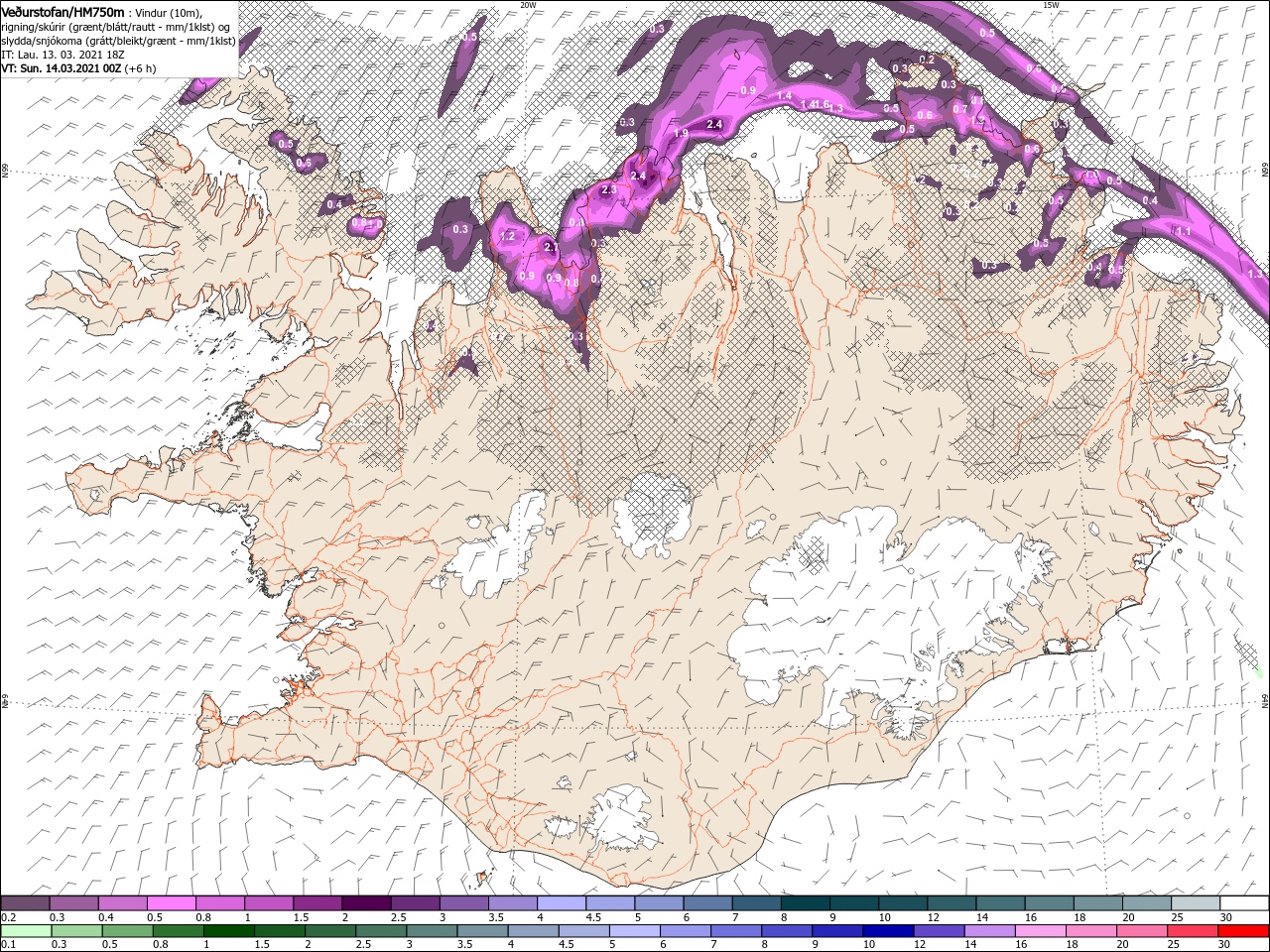Select top legend swatch between 8 and 9
The height and width of the screenshot is (952, 1270).
point(806,903)
